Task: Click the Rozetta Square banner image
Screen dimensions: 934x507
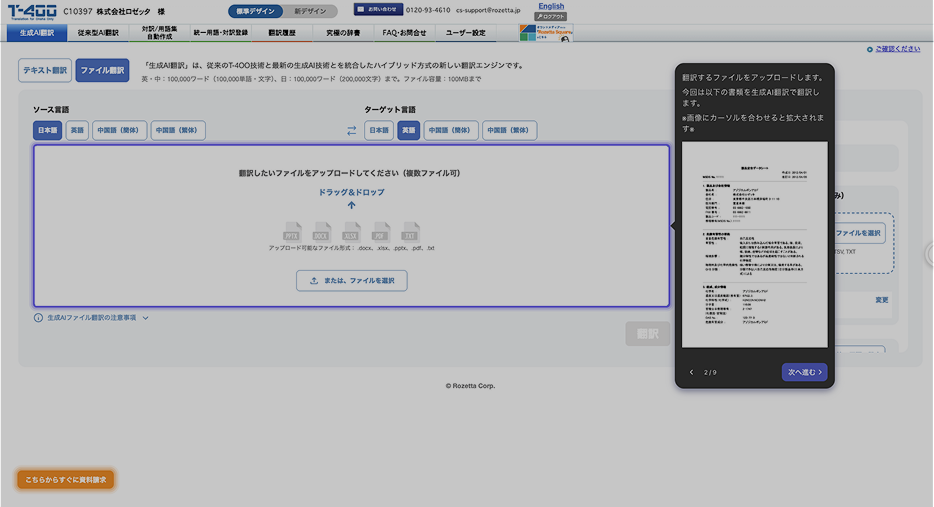Action: pyautogui.click(x=546, y=33)
